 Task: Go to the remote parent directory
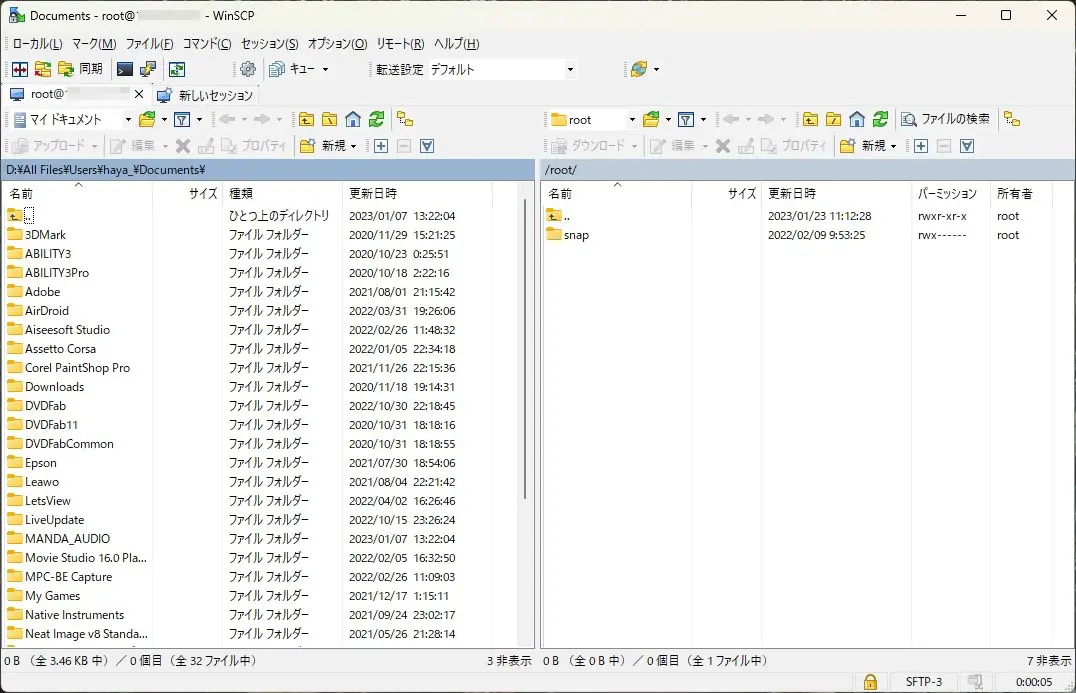pyautogui.click(x=810, y=119)
